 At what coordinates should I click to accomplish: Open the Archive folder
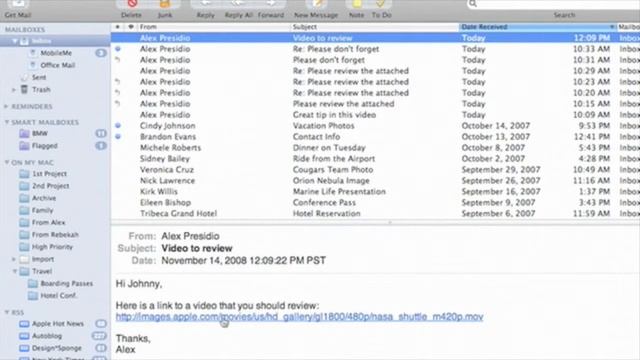[x=44, y=198]
